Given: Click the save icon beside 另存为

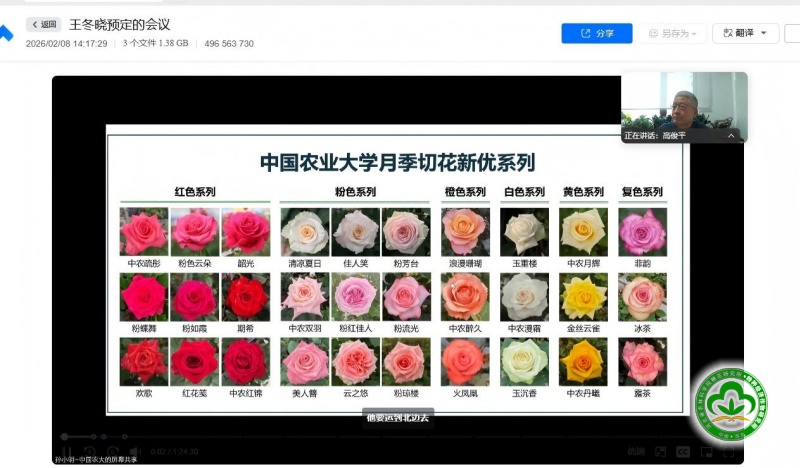Looking at the screenshot, I should click(653, 33).
